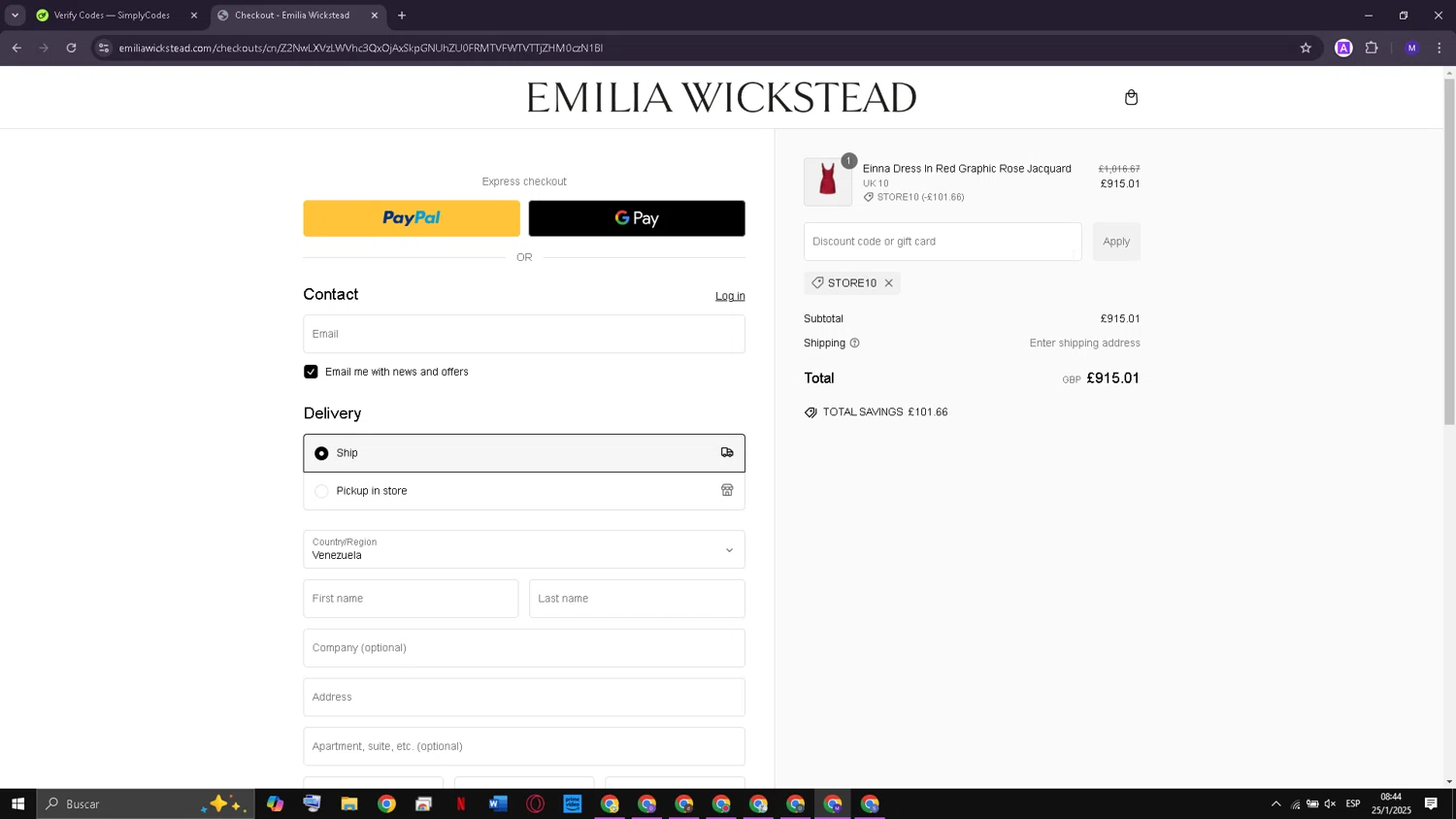Bookmark this page with the star icon
The height and width of the screenshot is (819, 1456).
pos(1306,48)
